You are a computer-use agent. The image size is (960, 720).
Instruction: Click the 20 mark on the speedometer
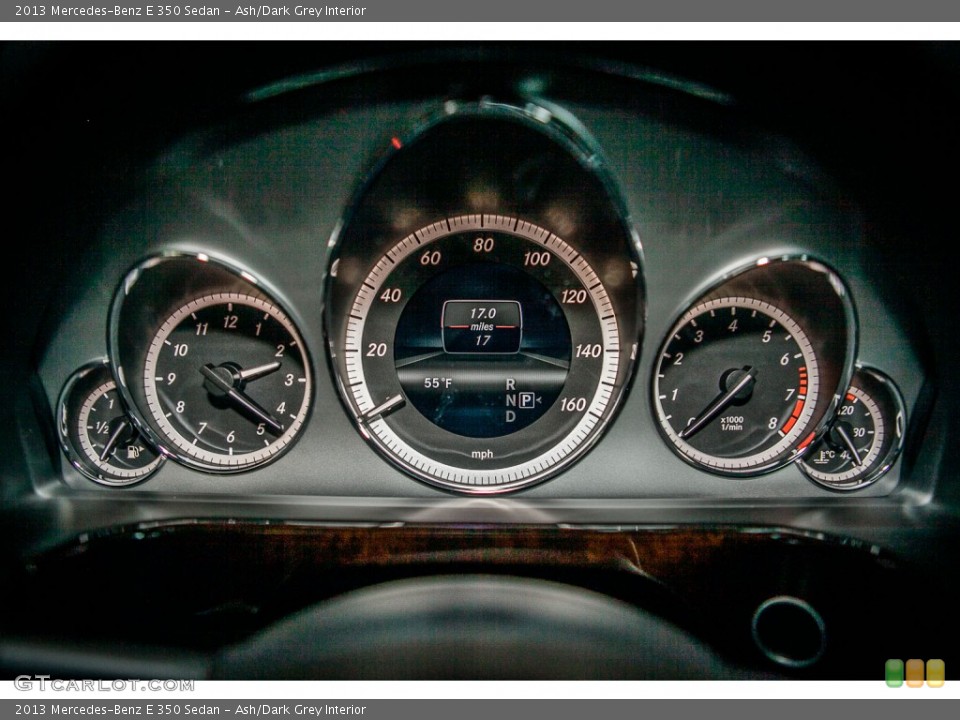coord(377,350)
